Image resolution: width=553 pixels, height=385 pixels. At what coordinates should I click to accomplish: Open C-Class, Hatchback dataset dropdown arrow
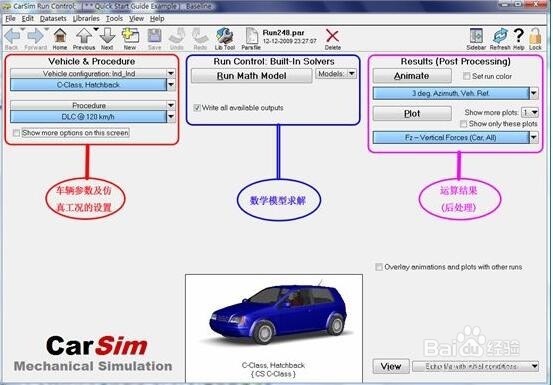[171, 85]
